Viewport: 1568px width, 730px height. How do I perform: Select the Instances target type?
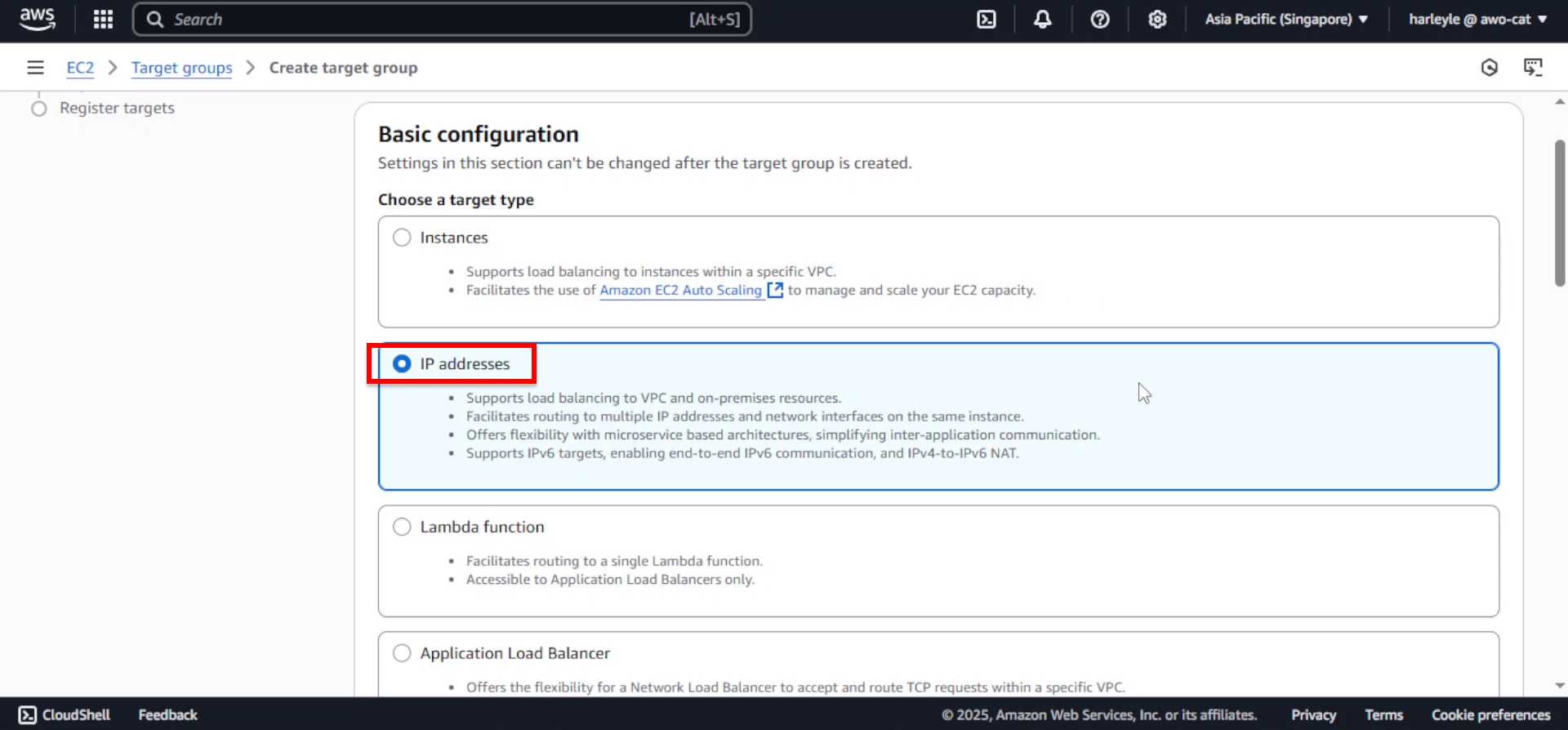click(x=402, y=238)
